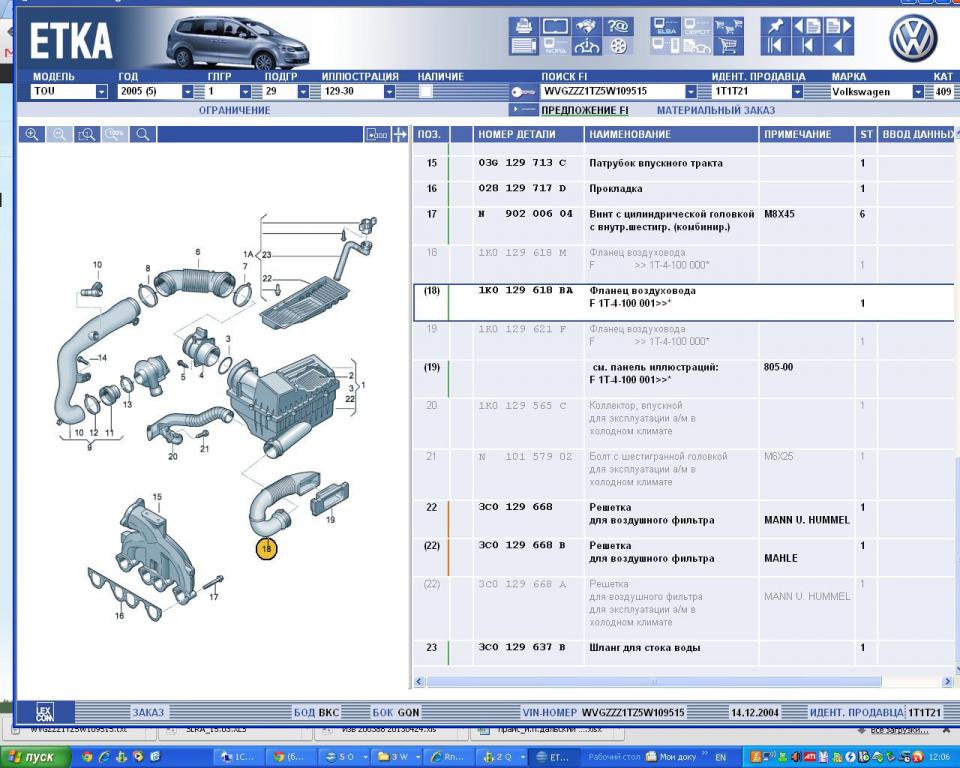Click the parts list icon below the printer
Image resolution: width=960 pixels, height=768 pixels.
pyautogui.click(x=523, y=46)
